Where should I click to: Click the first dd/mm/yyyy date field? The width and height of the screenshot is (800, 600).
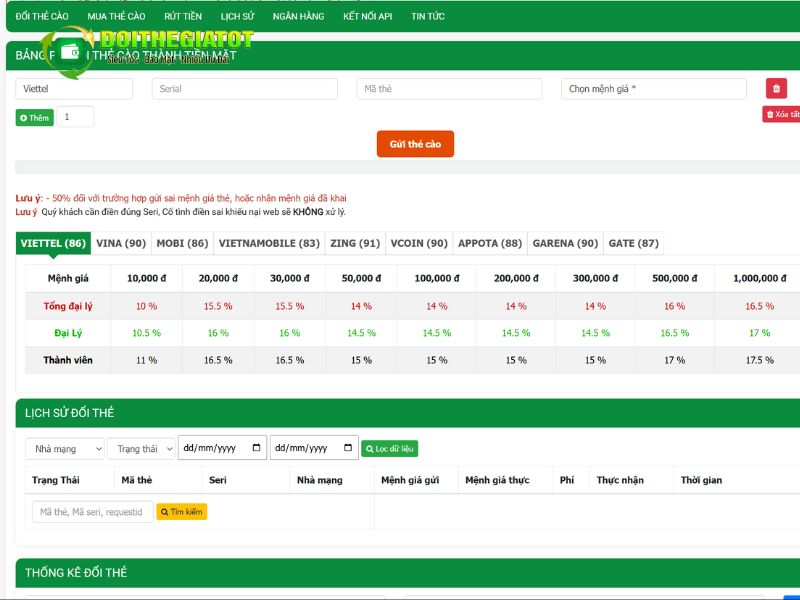[222, 448]
